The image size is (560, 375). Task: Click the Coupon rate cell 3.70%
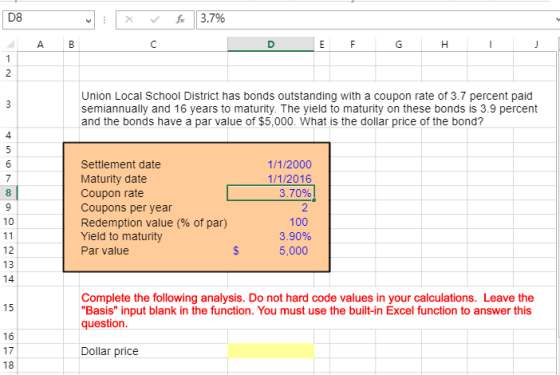pos(271,193)
